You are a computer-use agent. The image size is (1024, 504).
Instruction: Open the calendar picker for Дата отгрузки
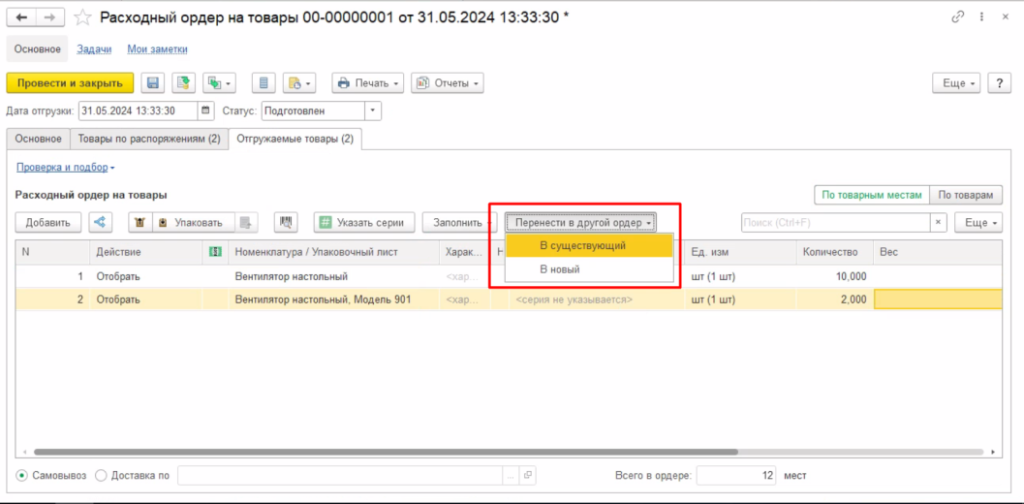coord(207,111)
